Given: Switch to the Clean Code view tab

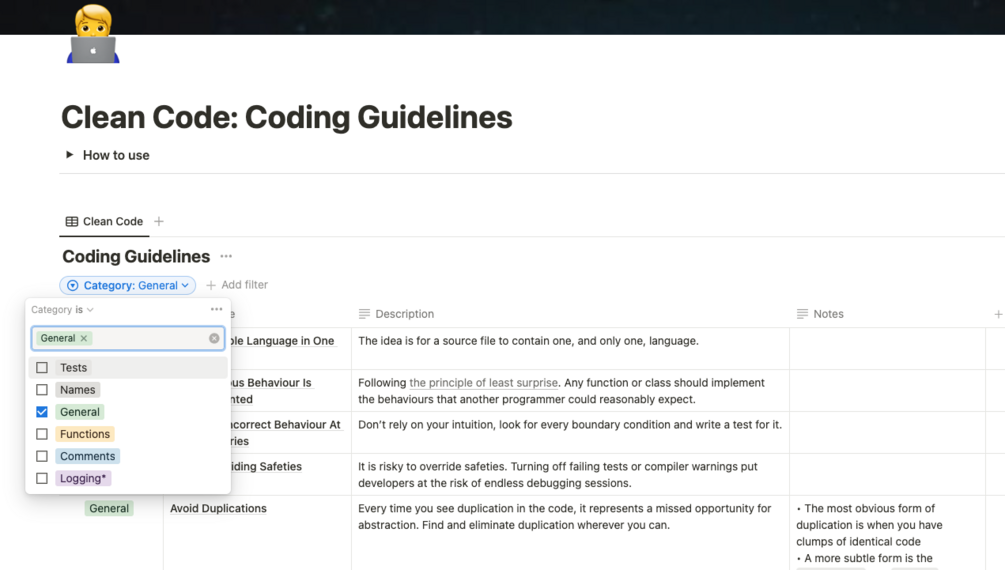Looking at the screenshot, I should point(104,222).
